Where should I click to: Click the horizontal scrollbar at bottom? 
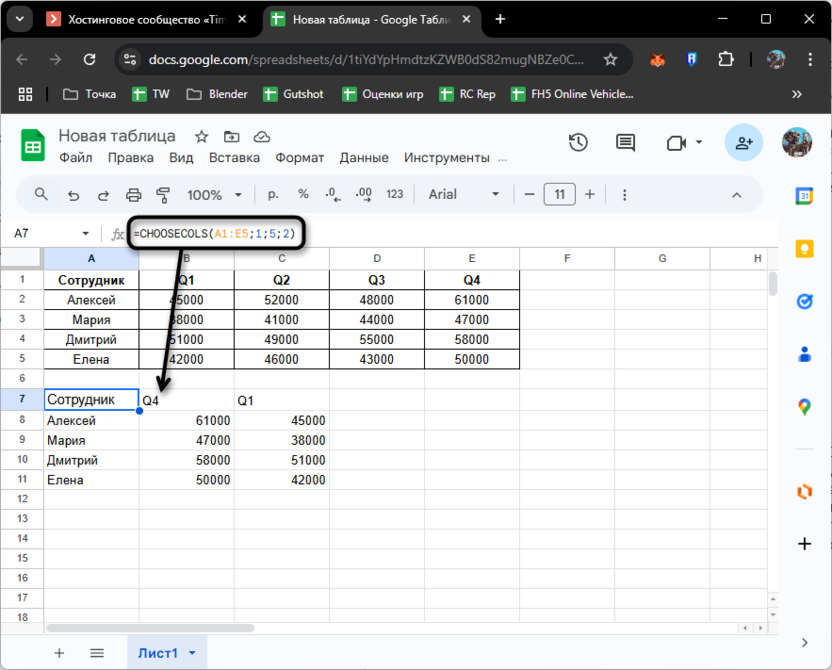(x=150, y=628)
